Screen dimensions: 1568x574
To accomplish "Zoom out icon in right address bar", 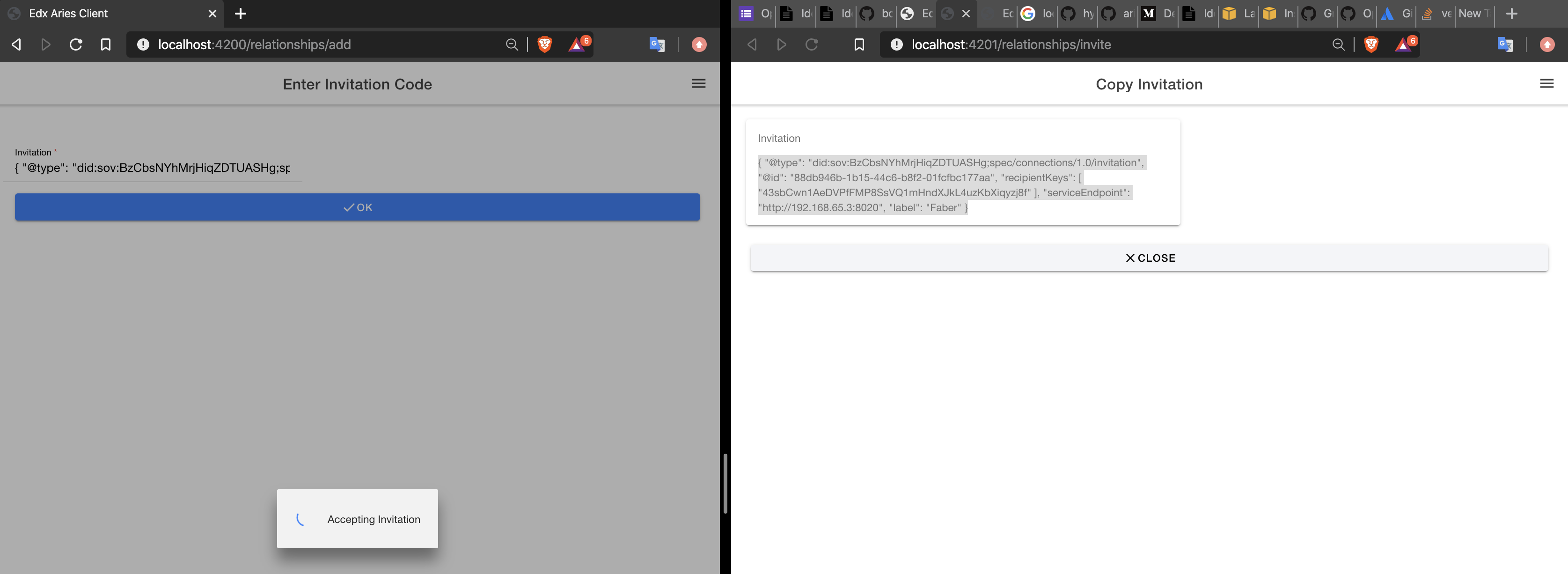I will (1338, 44).
